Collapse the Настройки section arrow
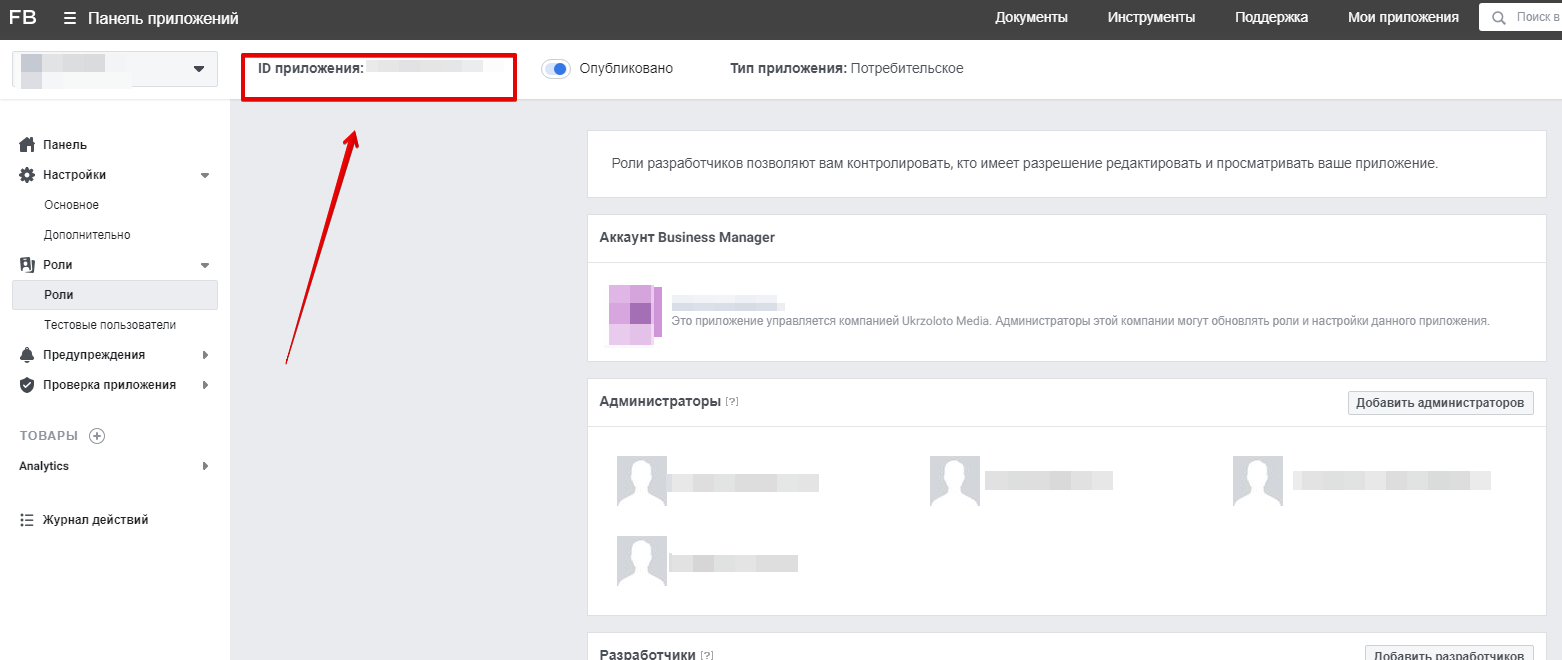Screen dimensions: 1562x660 coord(205,175)
